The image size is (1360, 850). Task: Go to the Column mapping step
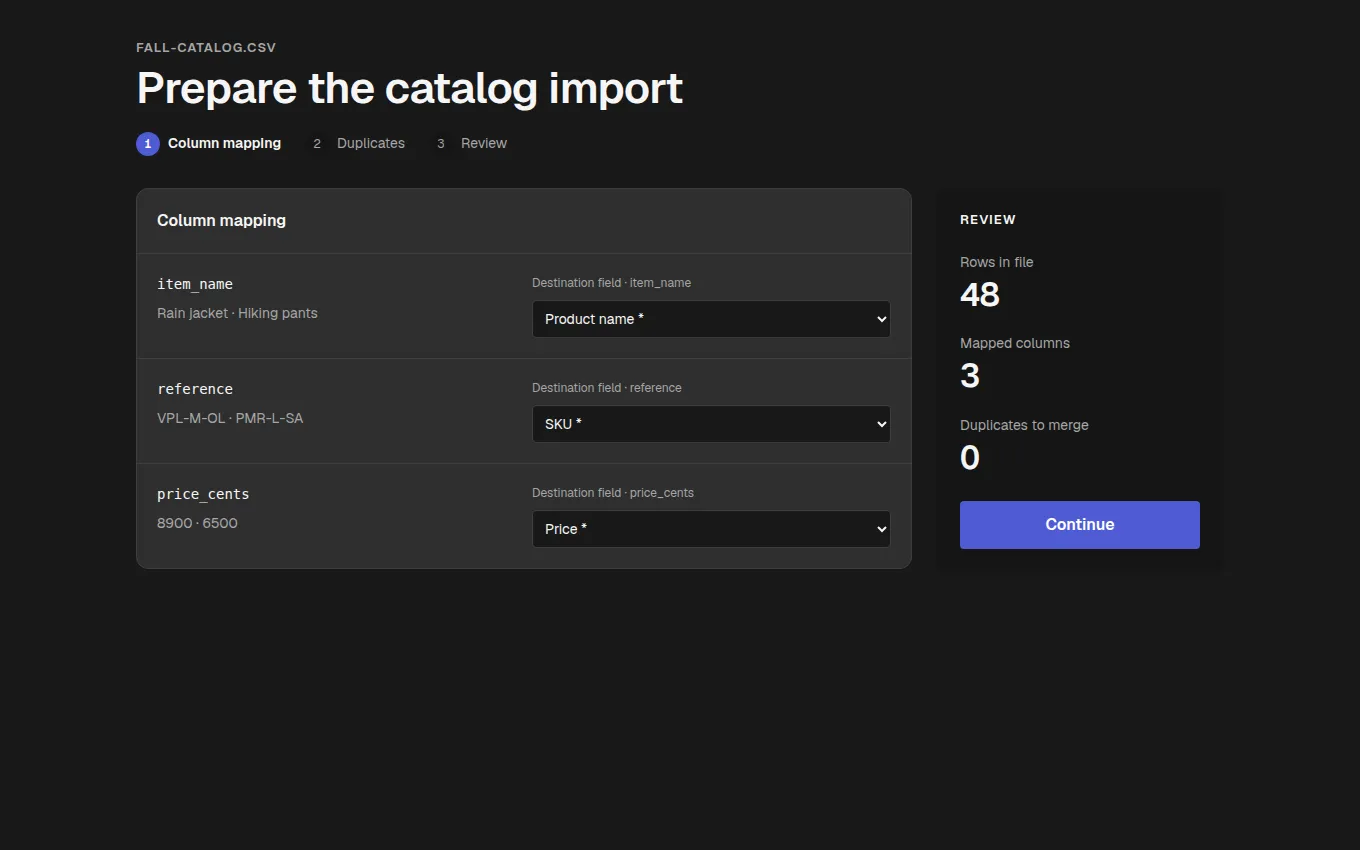tap(209, 144)
